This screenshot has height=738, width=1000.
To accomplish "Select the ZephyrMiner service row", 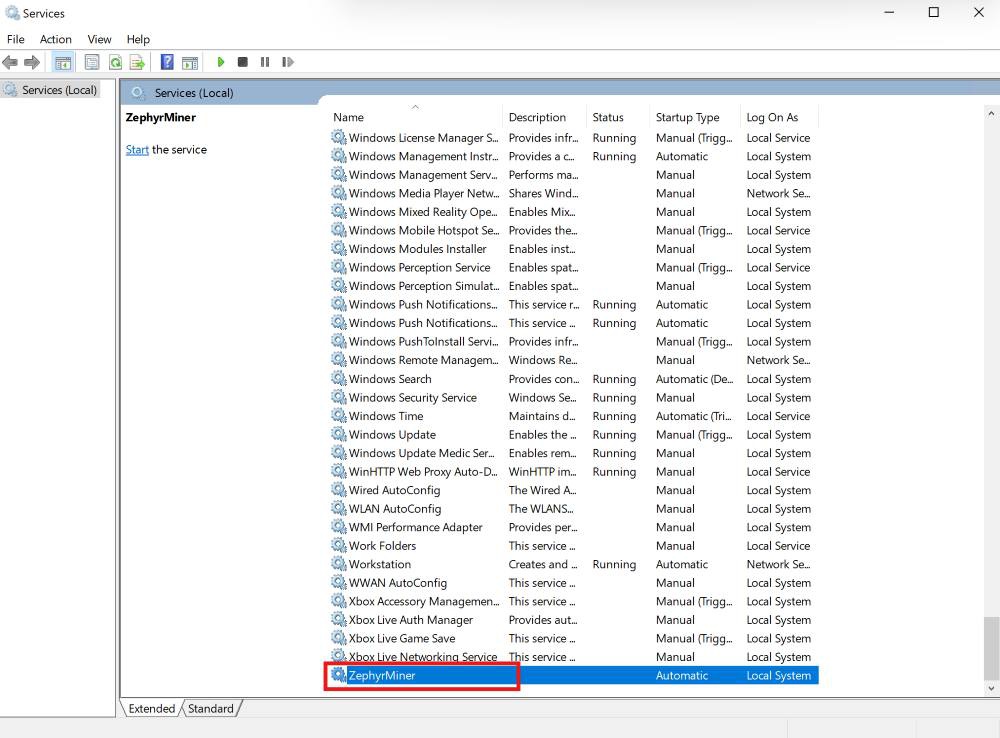I will point(573,675).
